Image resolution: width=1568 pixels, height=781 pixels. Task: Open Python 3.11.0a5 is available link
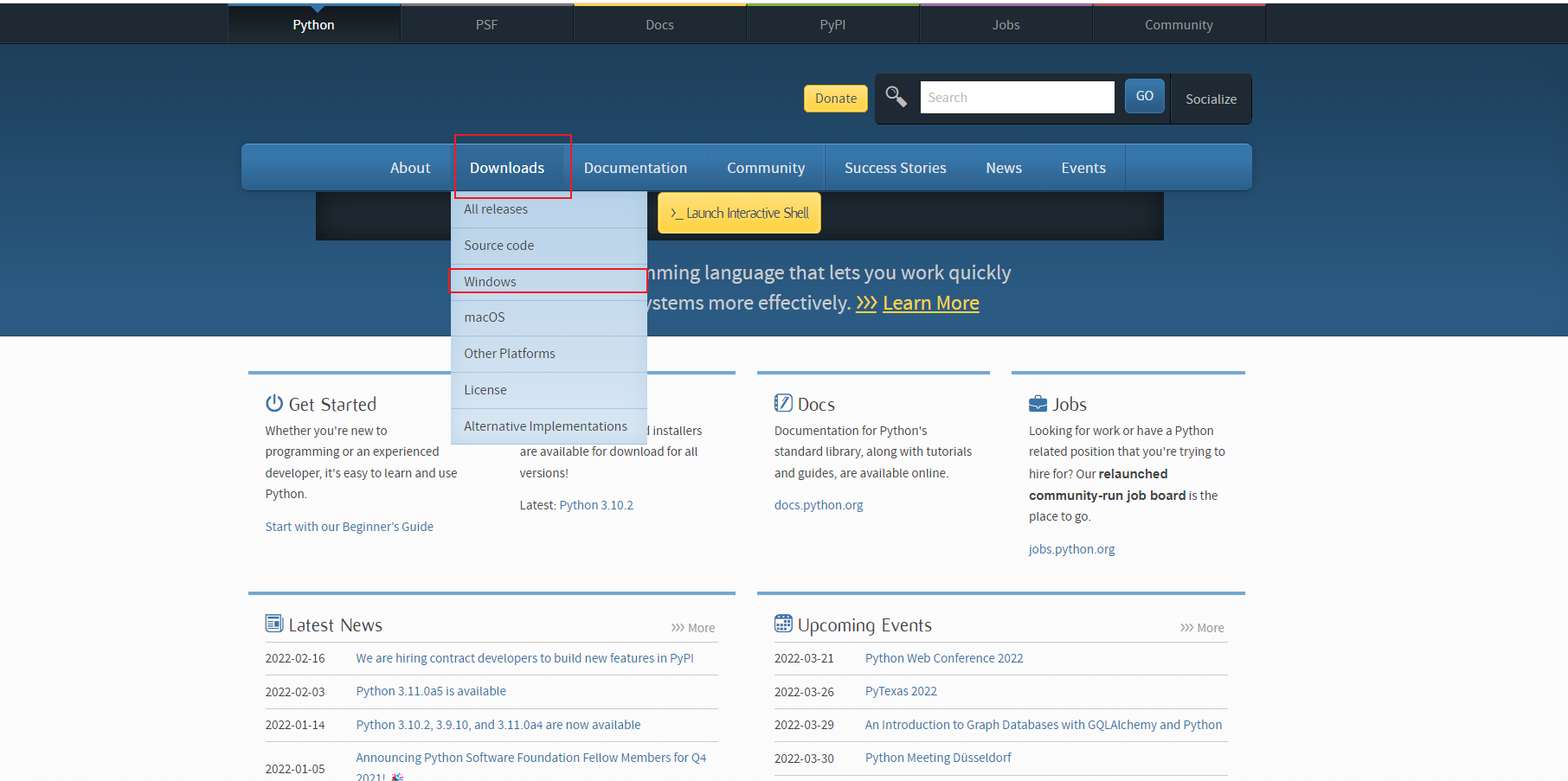point(431,691)
